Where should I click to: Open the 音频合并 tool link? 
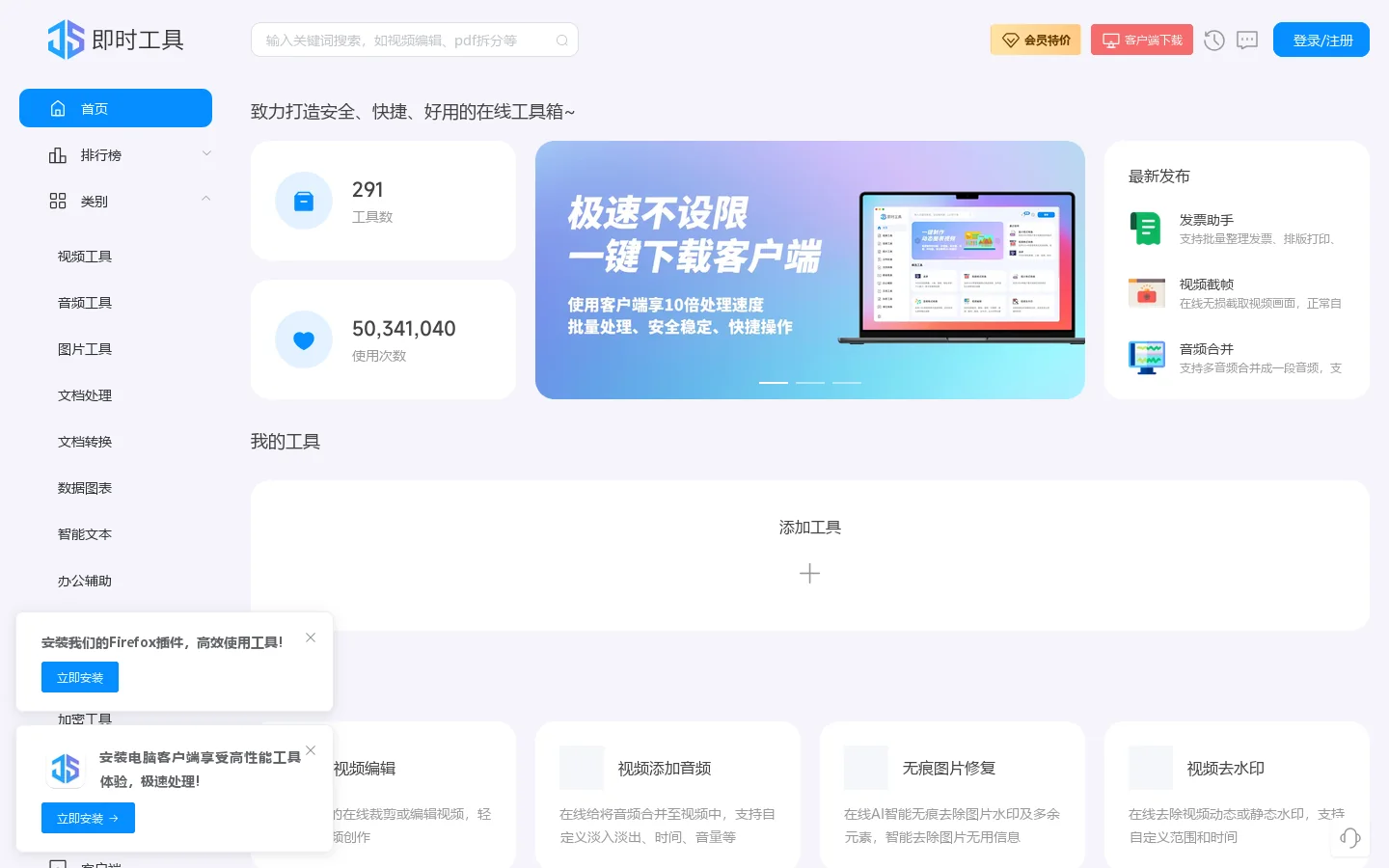tap(1237, 358)
